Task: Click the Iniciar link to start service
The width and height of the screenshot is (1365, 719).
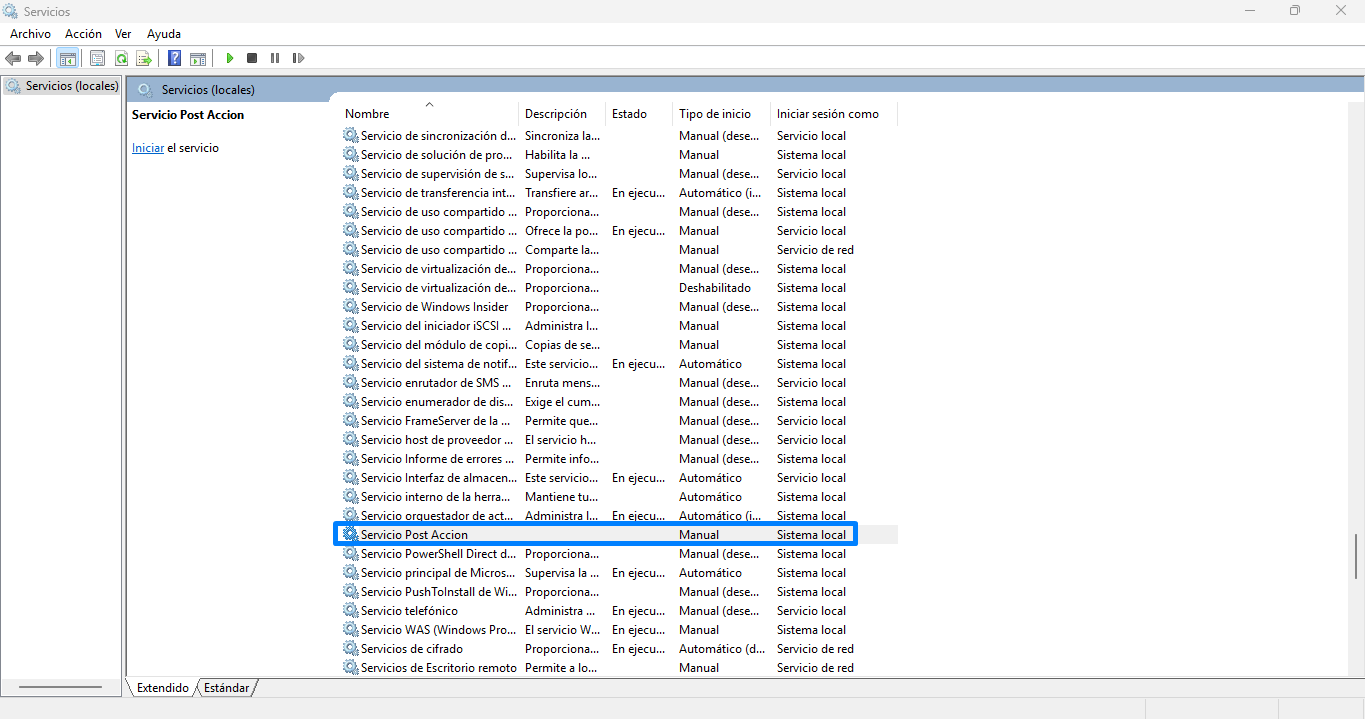Action: [147, 148]
